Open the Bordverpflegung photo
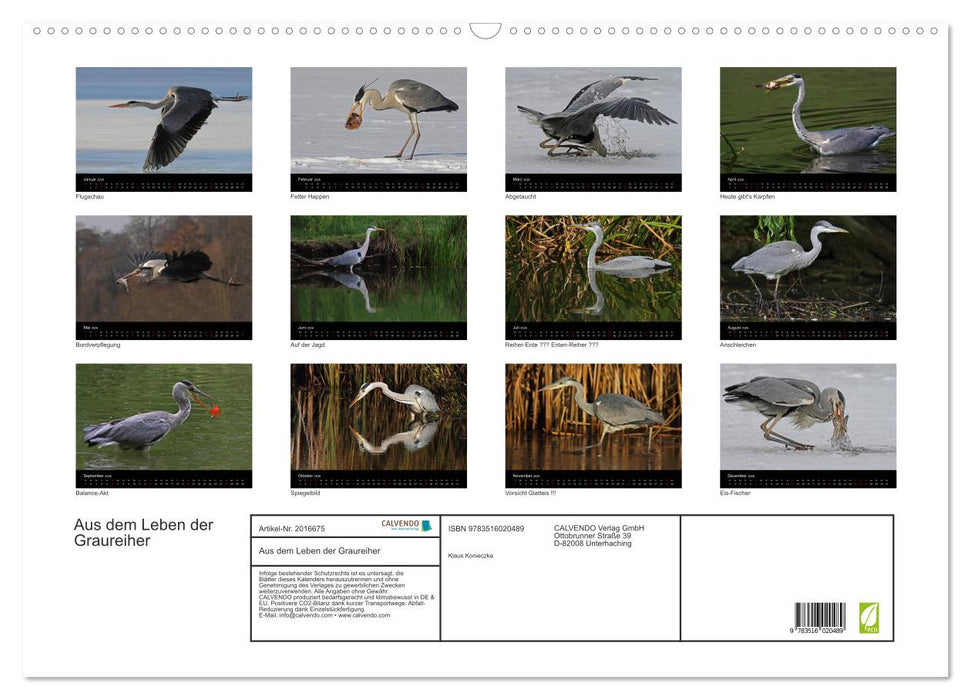 [x=164, y=269]
